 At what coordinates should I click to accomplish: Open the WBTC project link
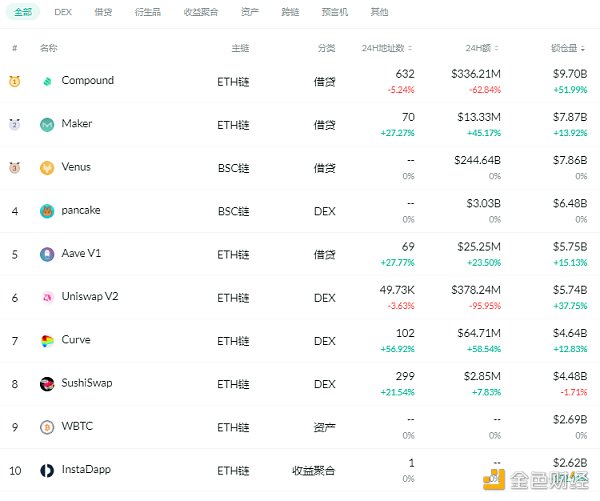[77, 426]
